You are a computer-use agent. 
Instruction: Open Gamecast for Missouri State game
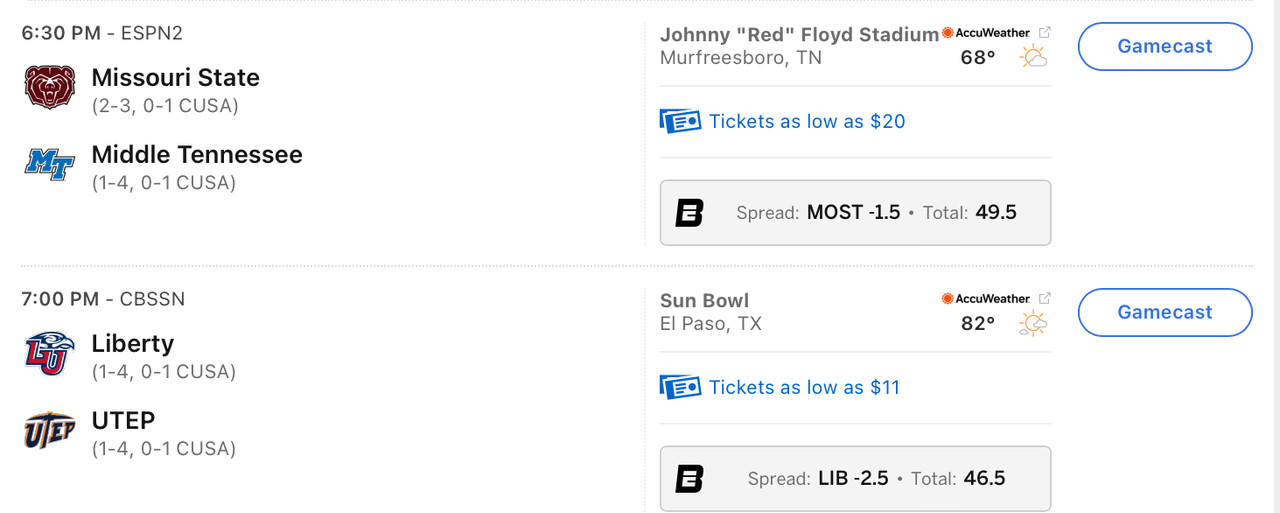tap(1164, 46)
